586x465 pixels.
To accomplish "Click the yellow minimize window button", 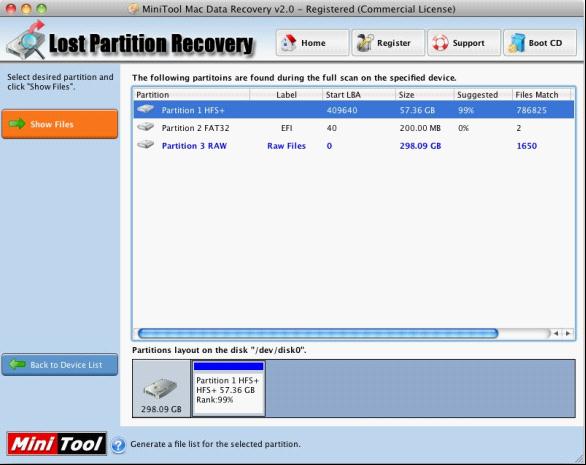I will (x=26, y=9).
